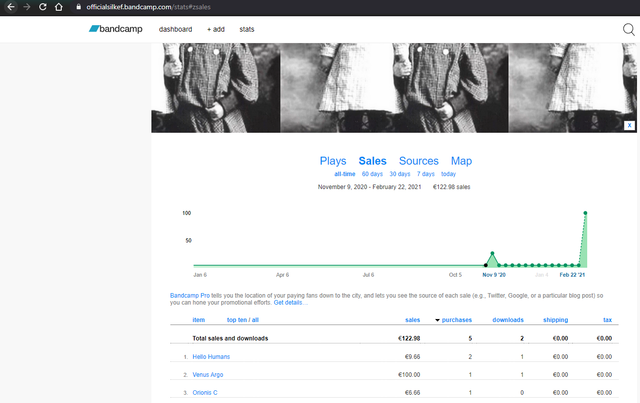Click the Get details link
This screenshot has width=640, height=403.
click(290, 303)
